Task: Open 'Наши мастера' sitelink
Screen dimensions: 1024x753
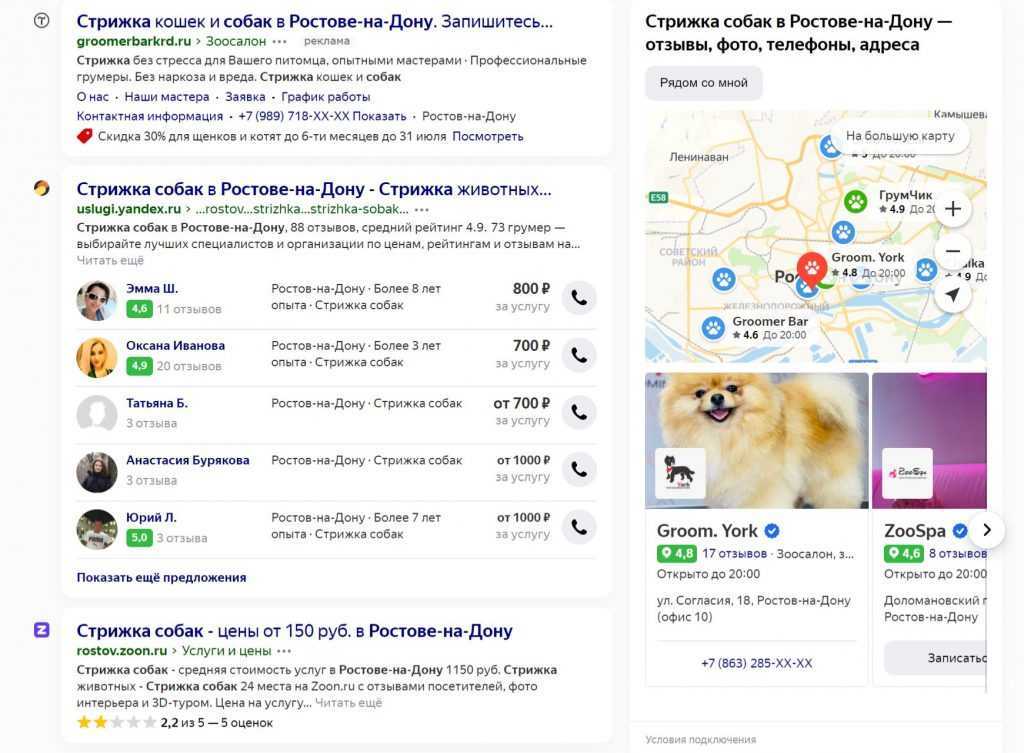Action: [167, 97]
